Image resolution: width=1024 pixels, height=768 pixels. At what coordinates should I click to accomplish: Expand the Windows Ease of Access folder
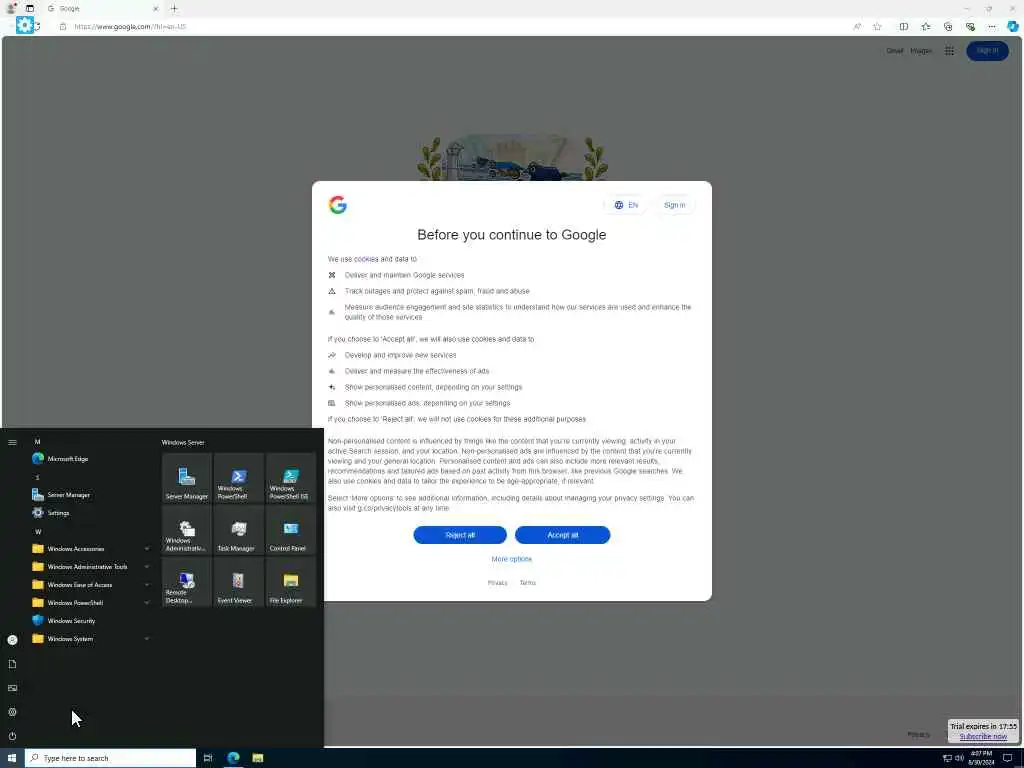click(90, 584)
